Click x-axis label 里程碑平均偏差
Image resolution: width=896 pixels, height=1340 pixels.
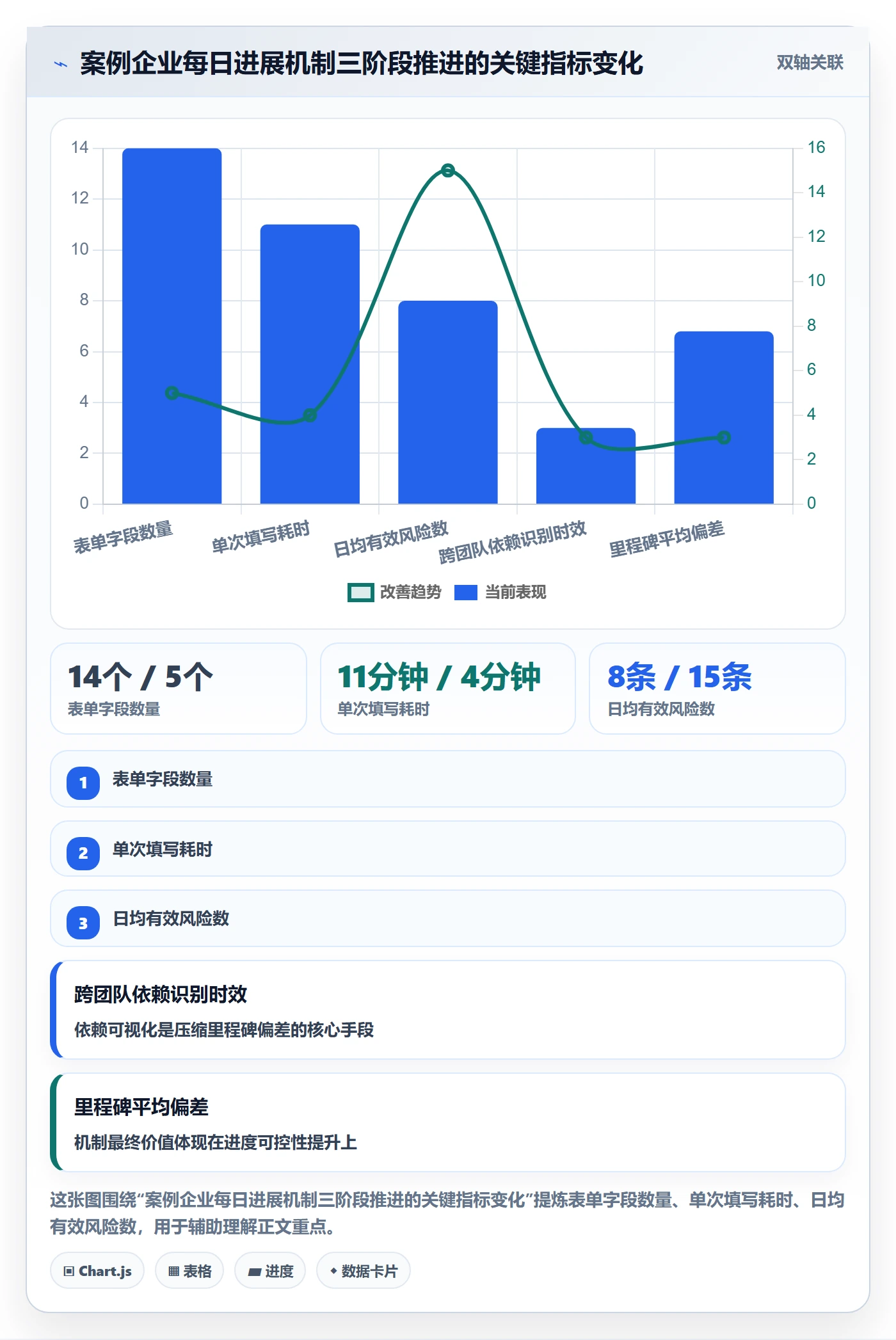(667, 539)
